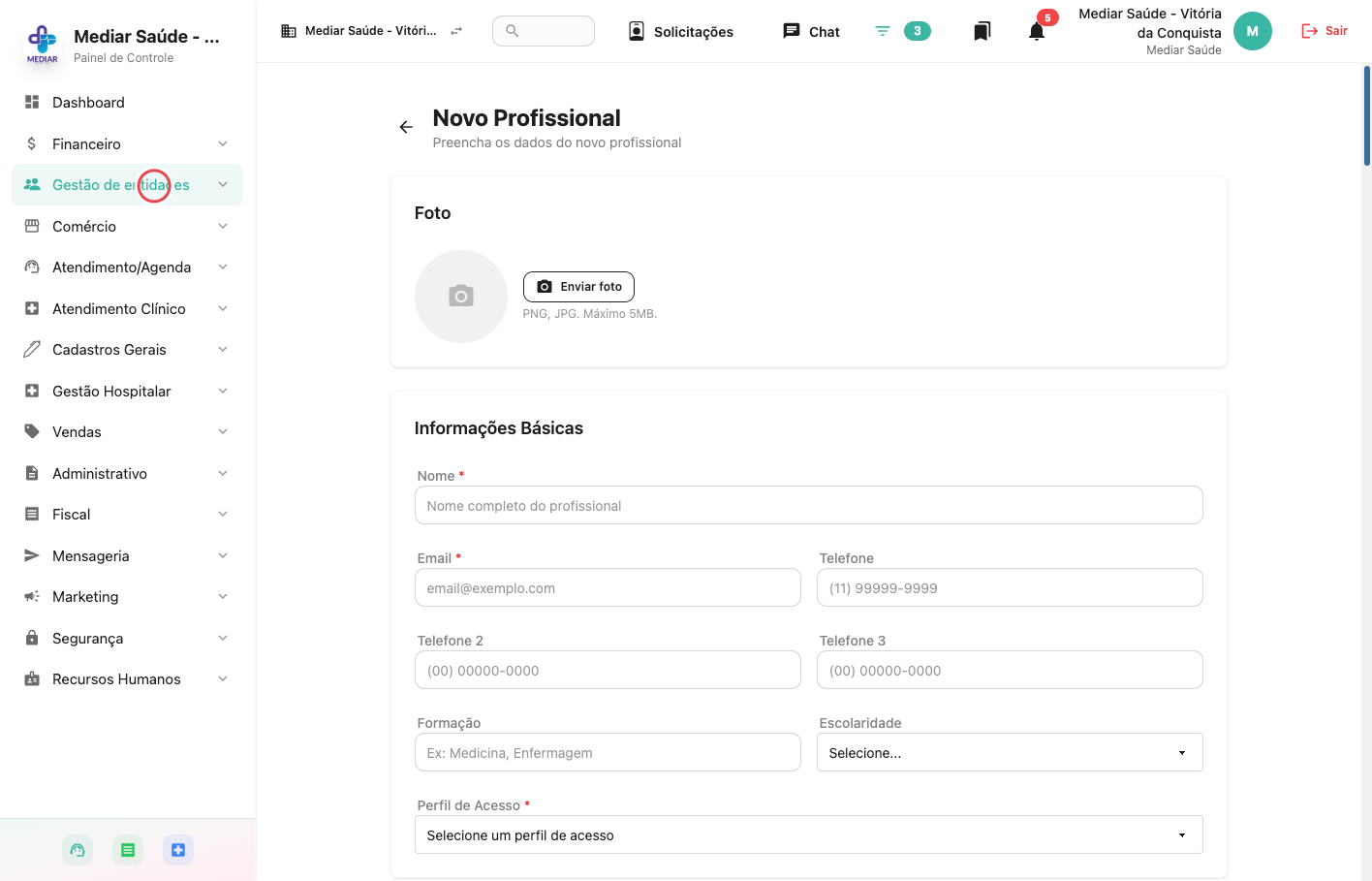Click the green list icon at sidebar bottom

(128, 850)
